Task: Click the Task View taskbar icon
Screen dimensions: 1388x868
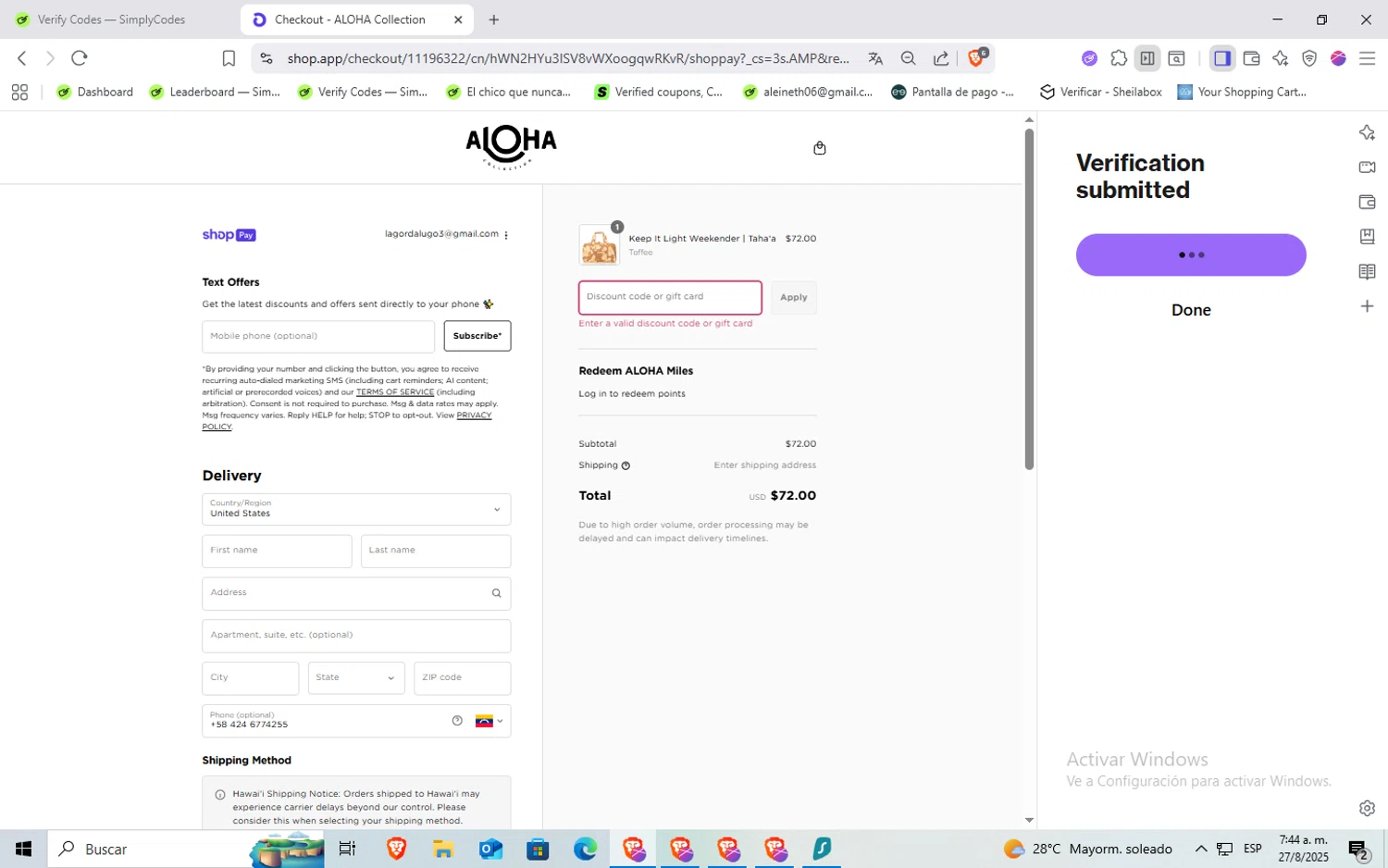Action: coord(347,849)
